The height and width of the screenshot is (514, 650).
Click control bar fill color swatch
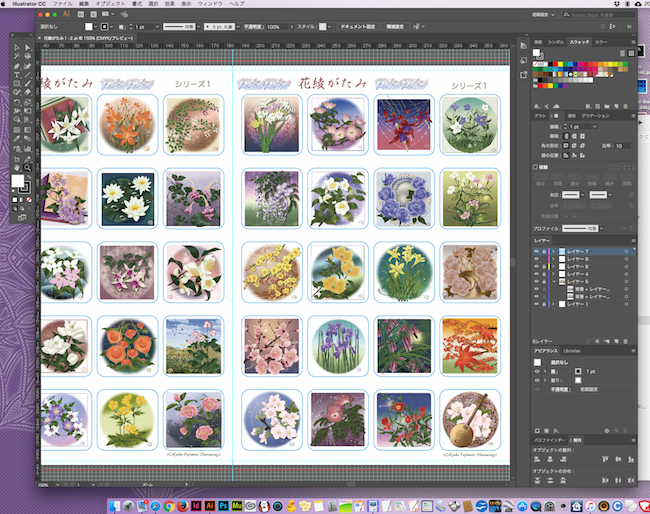(89, 27)
